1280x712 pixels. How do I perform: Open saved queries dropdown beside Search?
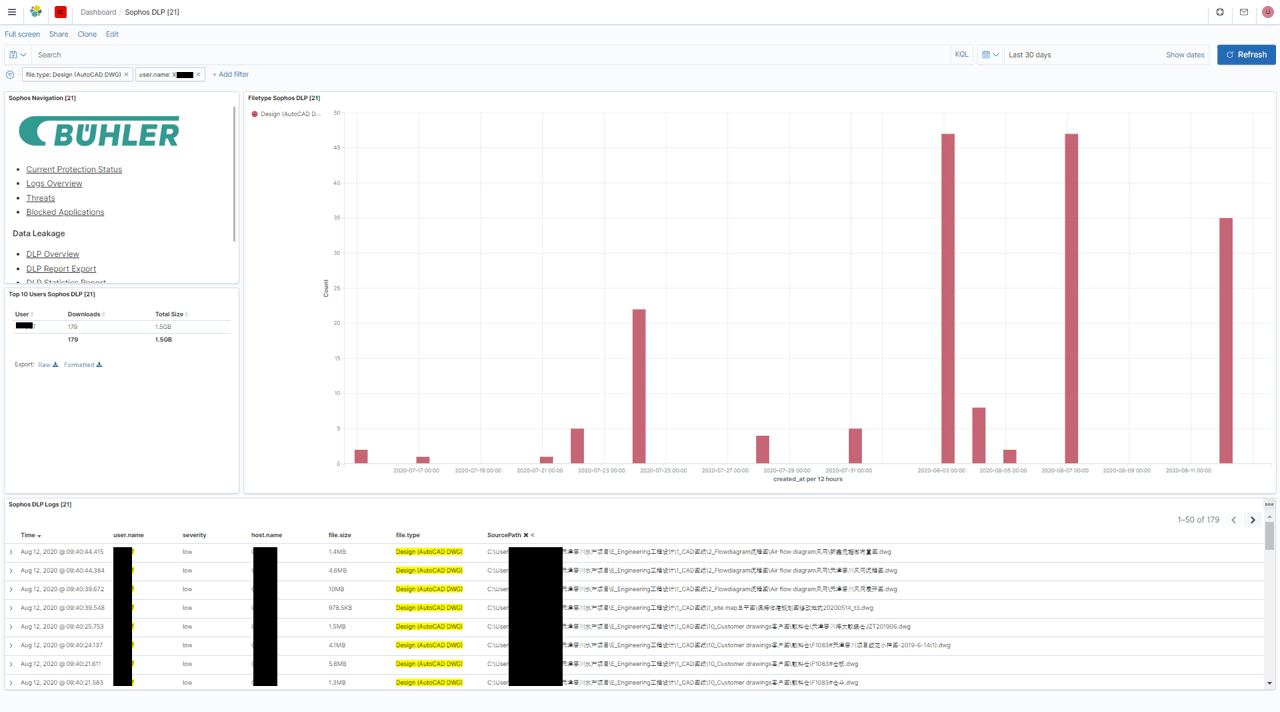pos(17,55)
